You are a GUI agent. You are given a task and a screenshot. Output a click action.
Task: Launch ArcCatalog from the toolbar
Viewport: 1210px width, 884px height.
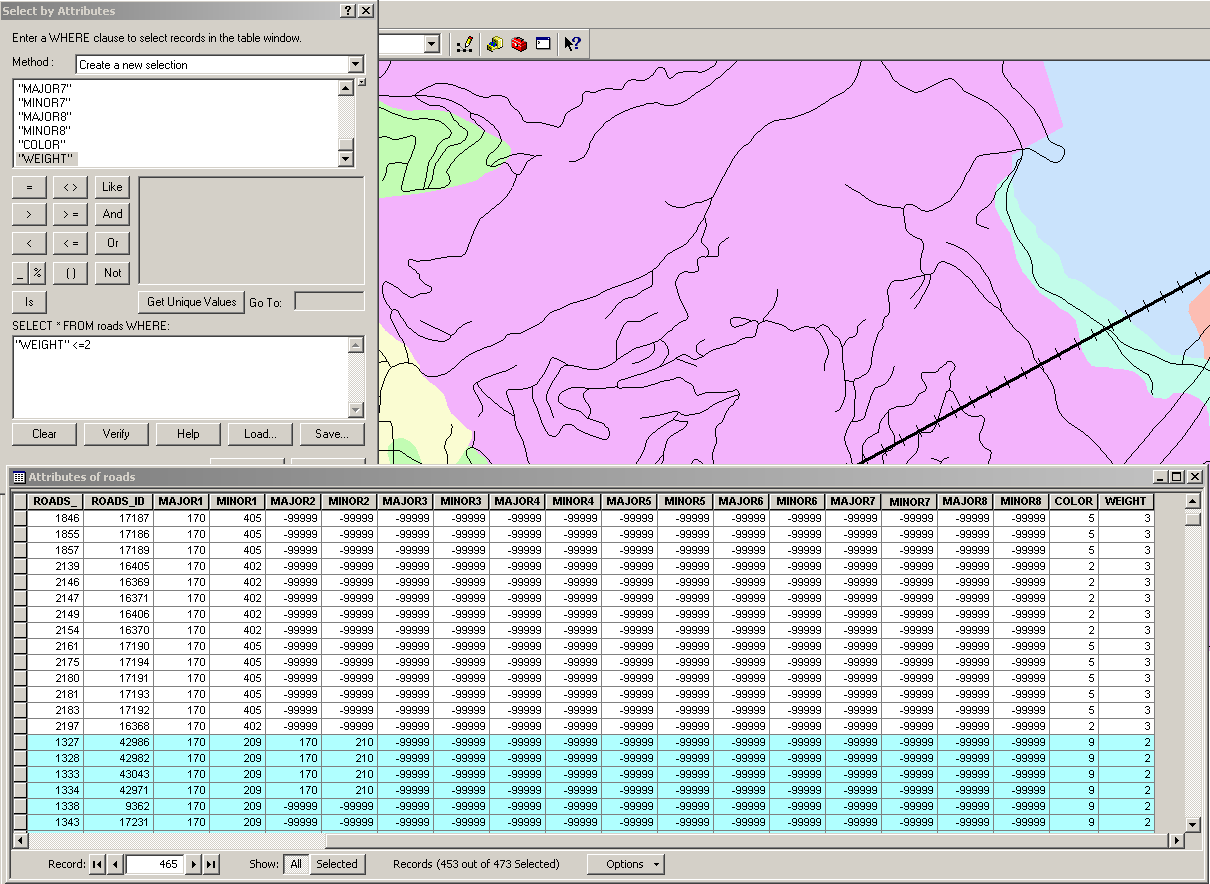494,44
